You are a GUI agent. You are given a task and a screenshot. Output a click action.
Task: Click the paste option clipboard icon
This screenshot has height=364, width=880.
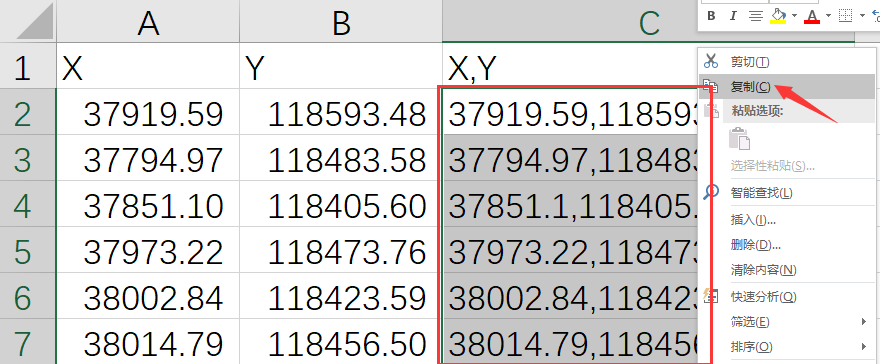click(x=739, y=138)
